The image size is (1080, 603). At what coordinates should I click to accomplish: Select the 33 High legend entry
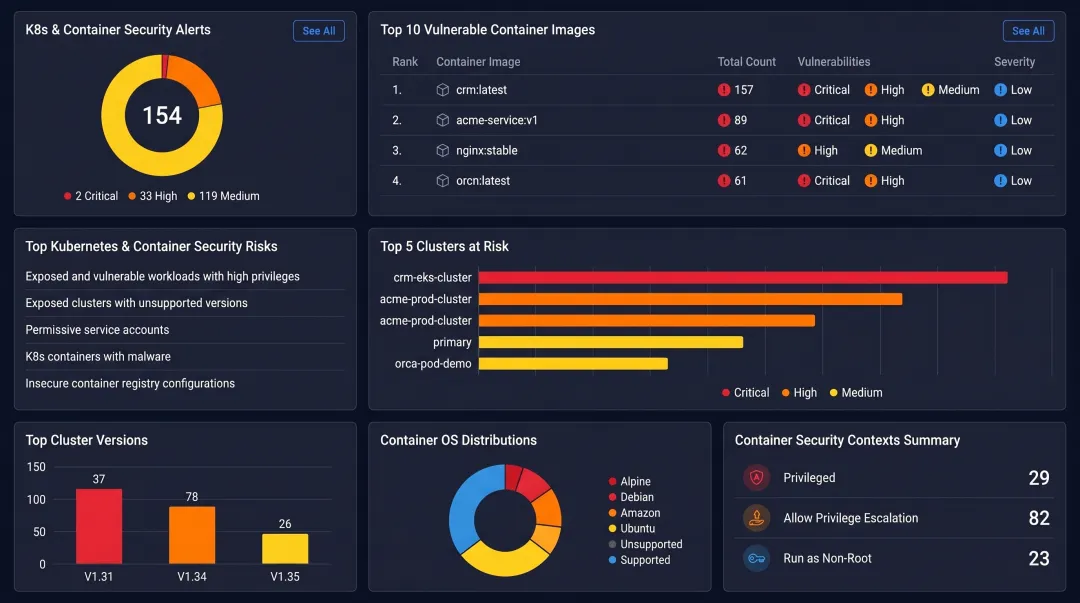coord(152,196)
